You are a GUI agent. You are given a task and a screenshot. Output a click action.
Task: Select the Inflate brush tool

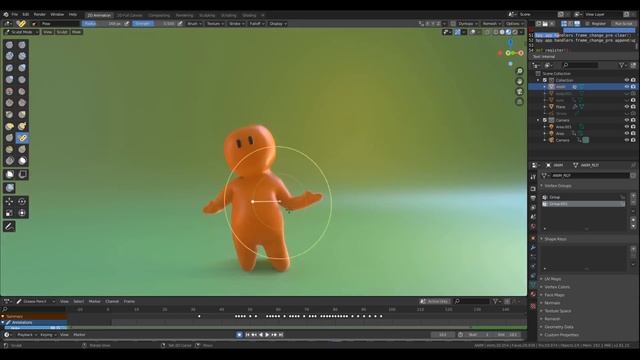(22, 68)
